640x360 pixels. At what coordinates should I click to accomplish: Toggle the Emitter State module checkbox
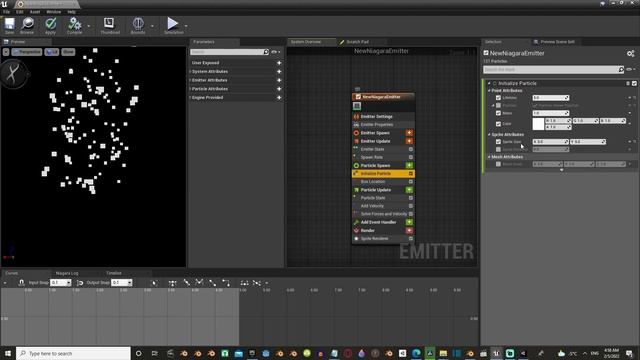tap(411, 149)
